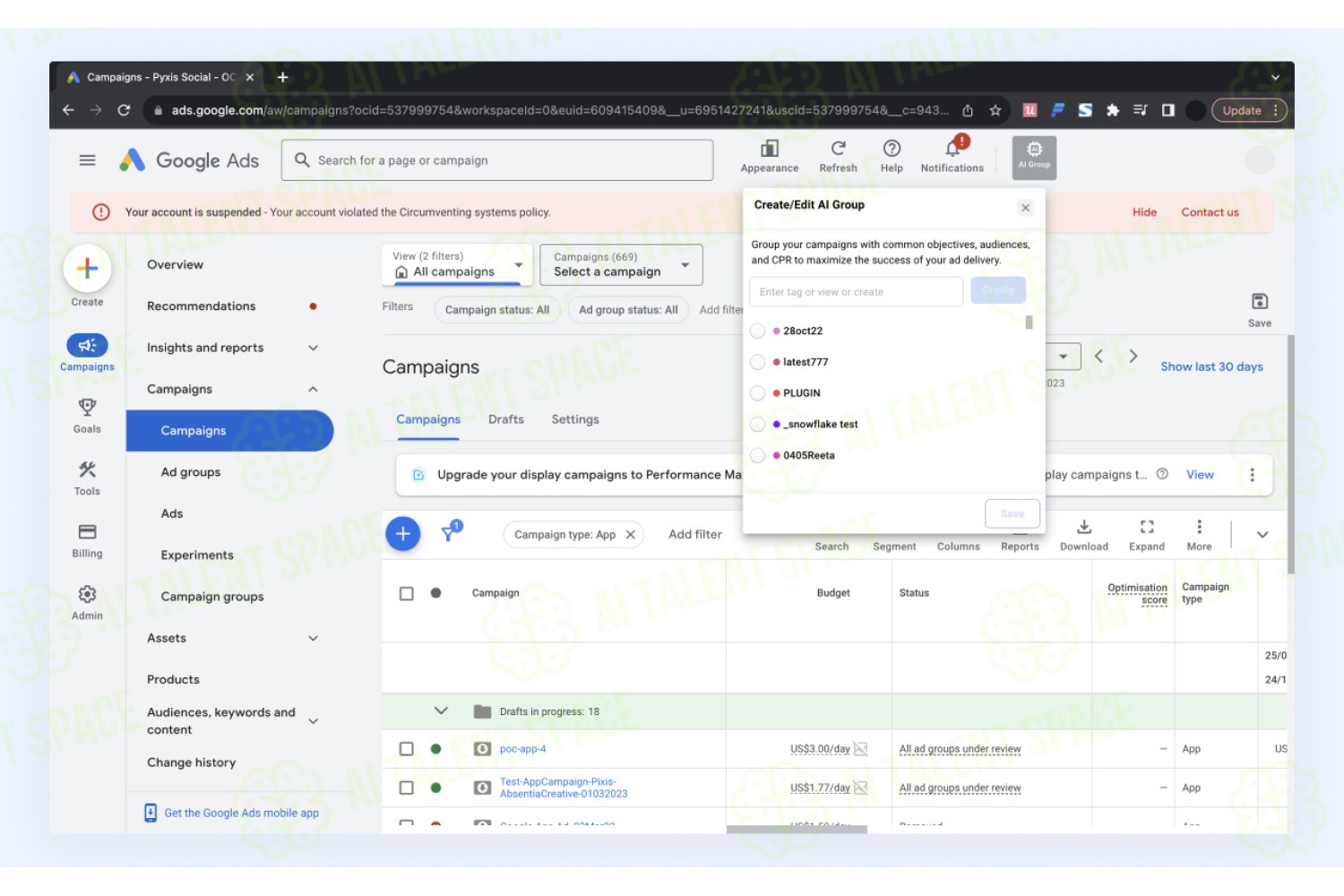The width and height of the screenshot is (1344, 896).
Task: Open the poc-app-4 campaign link
Action: [x=522, y=749]
